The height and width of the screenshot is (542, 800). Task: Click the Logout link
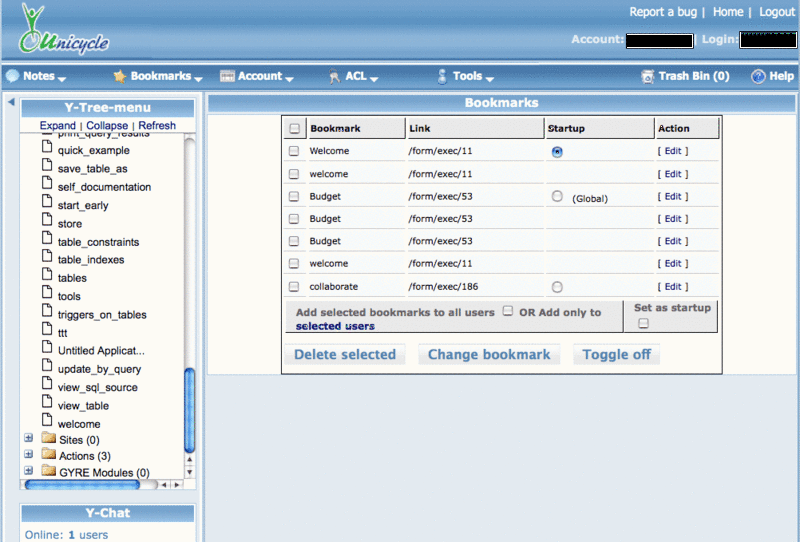(777, 12)
